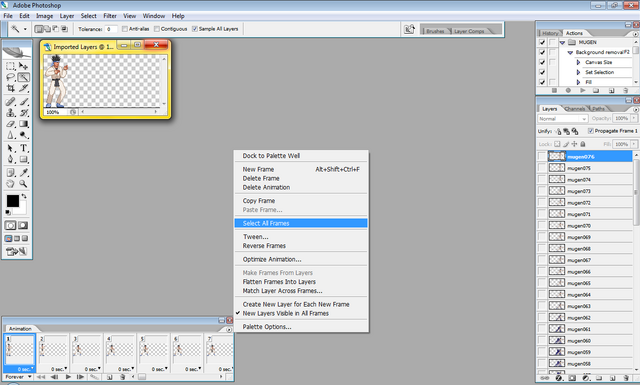The height and width of the screenshot is (385, 640).
Task: Pick the Eraser tool
Action: (x=11, y=124)
